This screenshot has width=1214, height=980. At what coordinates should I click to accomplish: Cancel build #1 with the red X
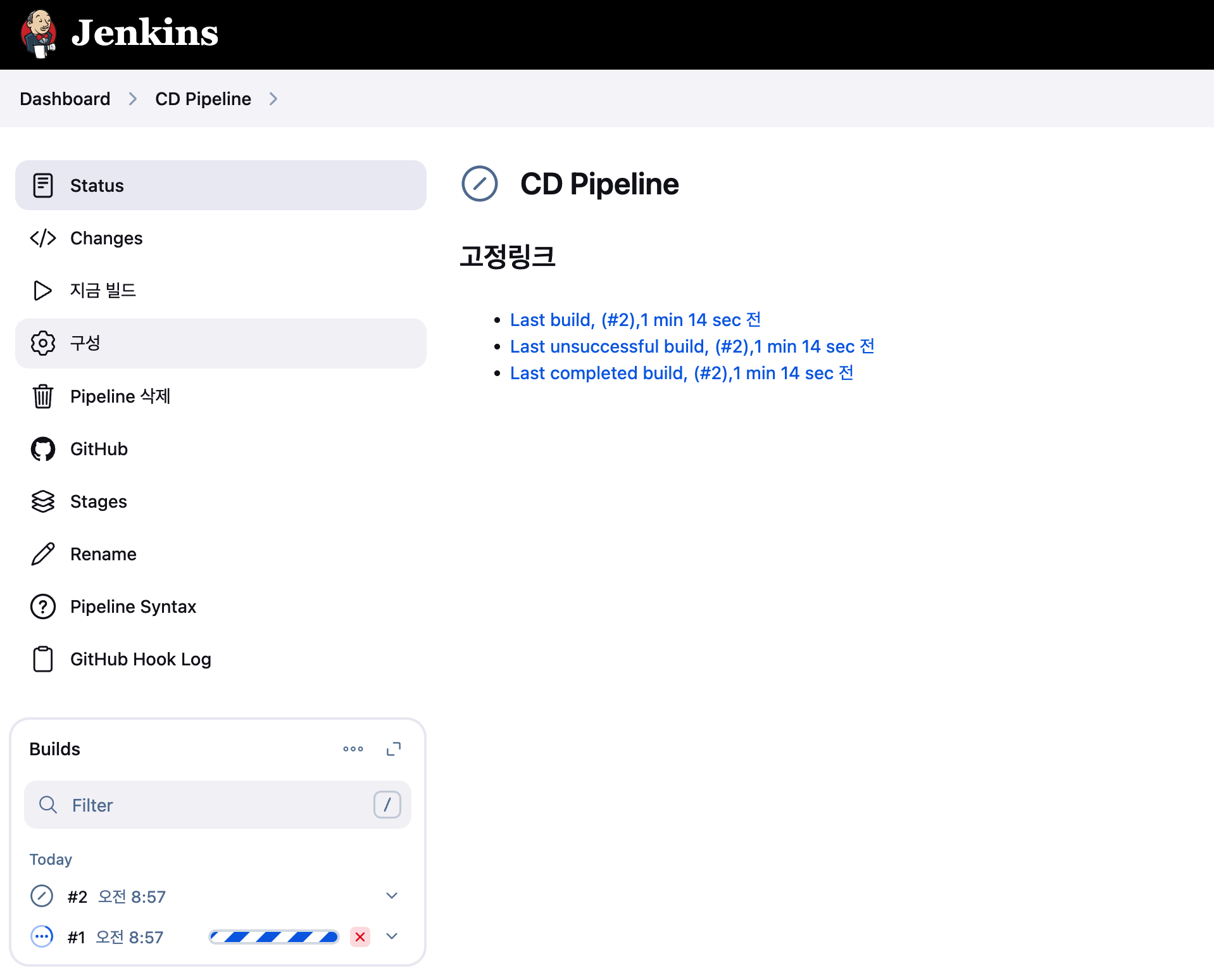pos(360,937)
